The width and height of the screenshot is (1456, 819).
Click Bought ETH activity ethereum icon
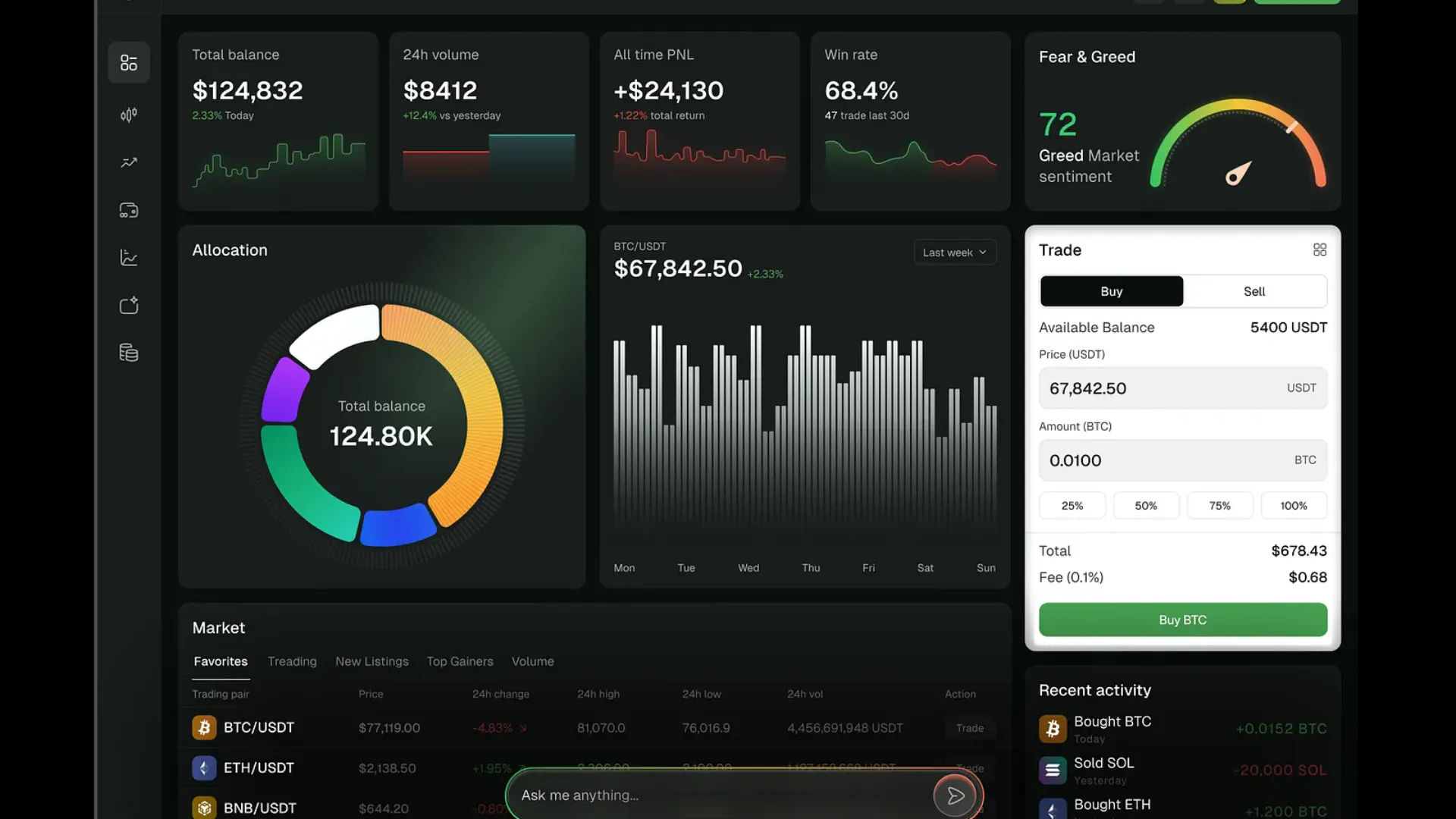pyautogui.click(x=1053, y=809)
